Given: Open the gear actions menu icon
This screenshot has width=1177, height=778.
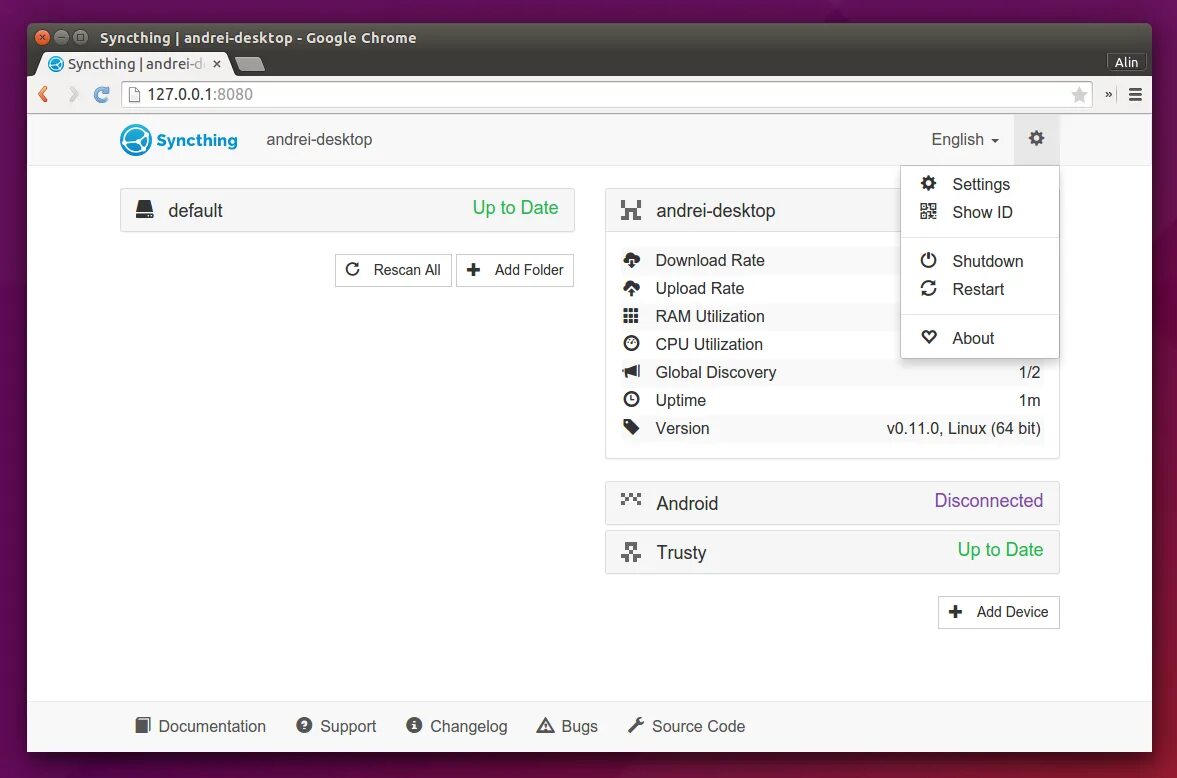Looking at the screenshot, I should (x=1036, y=138).
